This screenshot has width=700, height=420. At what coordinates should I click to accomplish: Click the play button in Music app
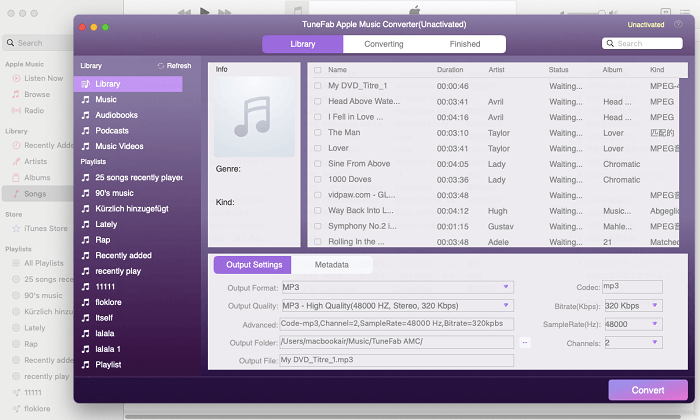click(x=204, y=12)
